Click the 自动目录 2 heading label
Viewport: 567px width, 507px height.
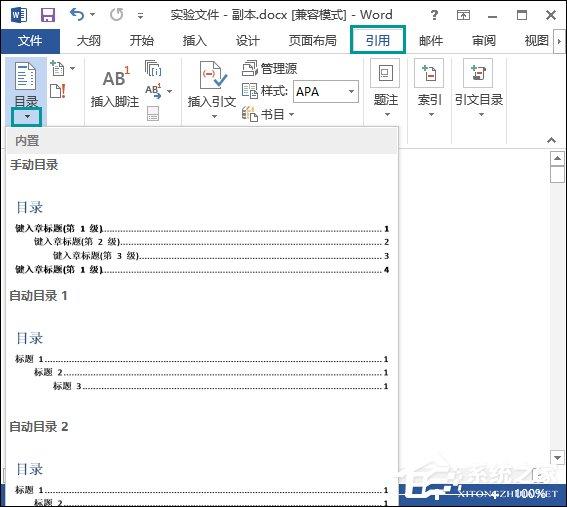point(39,427)
